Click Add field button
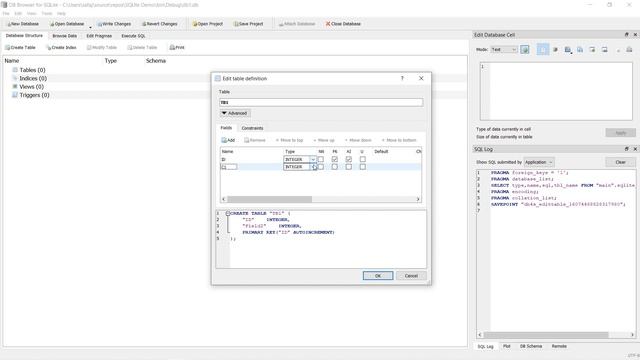Screen dimensions: 640x360 tap(228, 140)
